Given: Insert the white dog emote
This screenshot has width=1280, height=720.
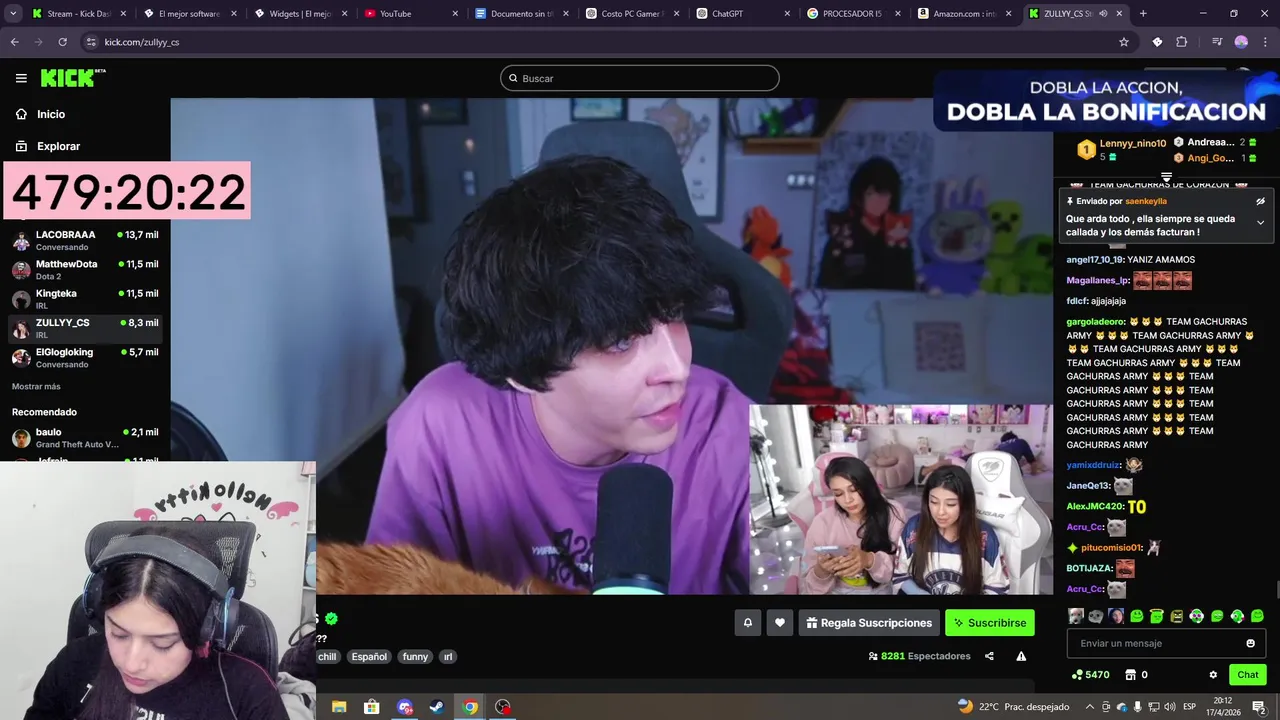Looking at the screenshot, I should click(x=1075, y=616).
